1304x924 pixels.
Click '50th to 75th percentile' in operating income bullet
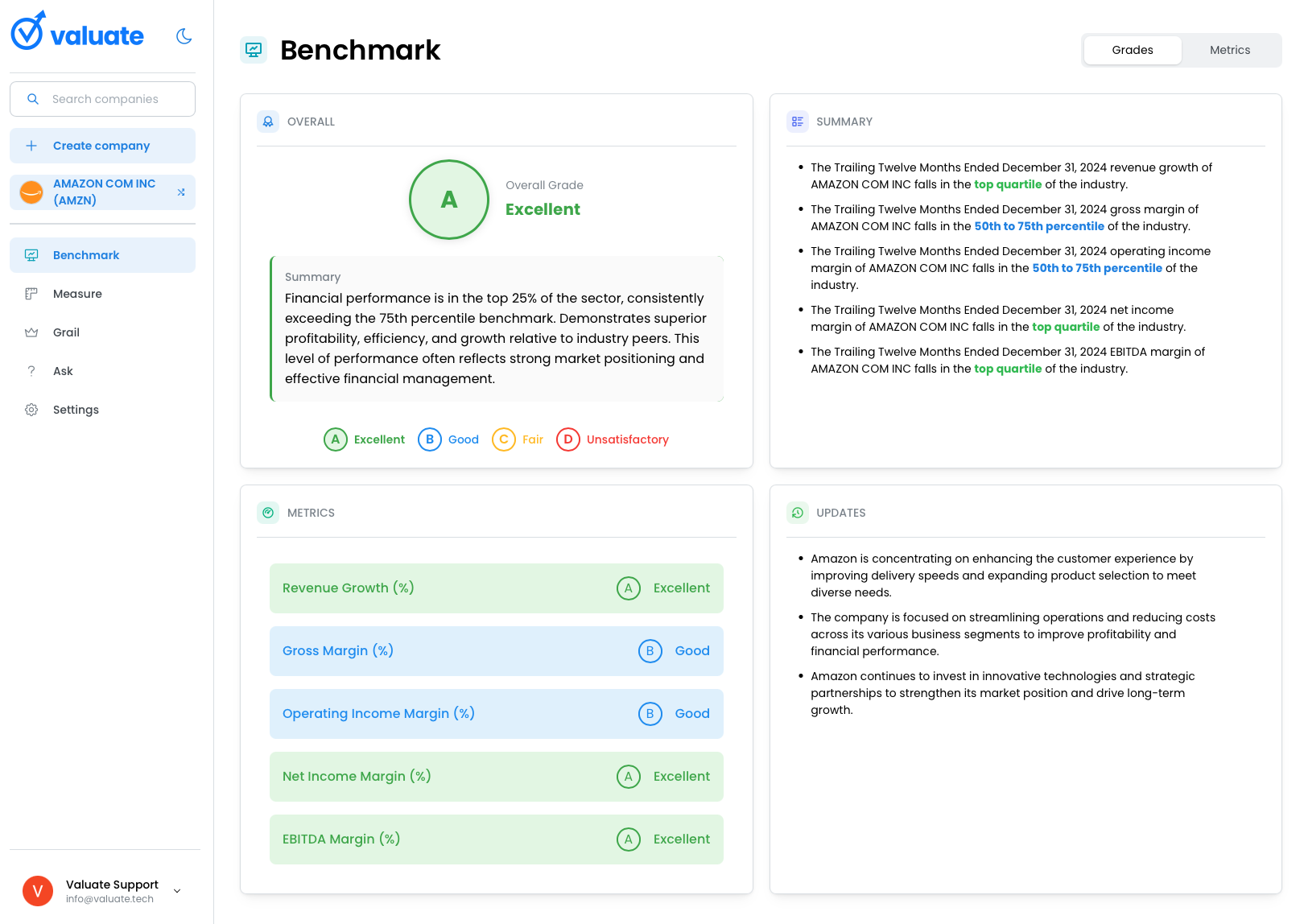point(1097,268)
